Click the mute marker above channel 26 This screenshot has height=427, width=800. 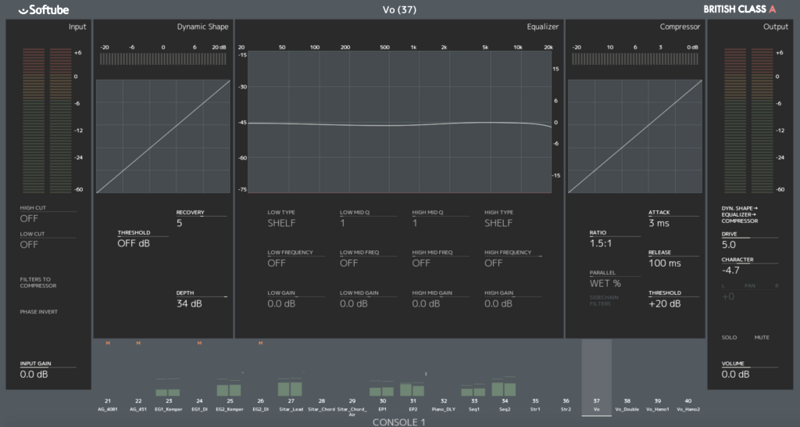click(x=261, y=343)
